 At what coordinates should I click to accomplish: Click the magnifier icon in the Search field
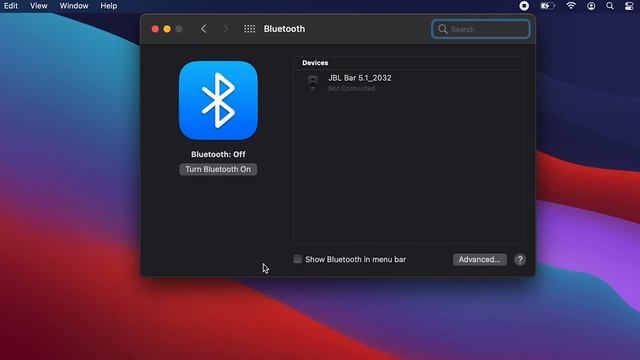click(442, 29)
